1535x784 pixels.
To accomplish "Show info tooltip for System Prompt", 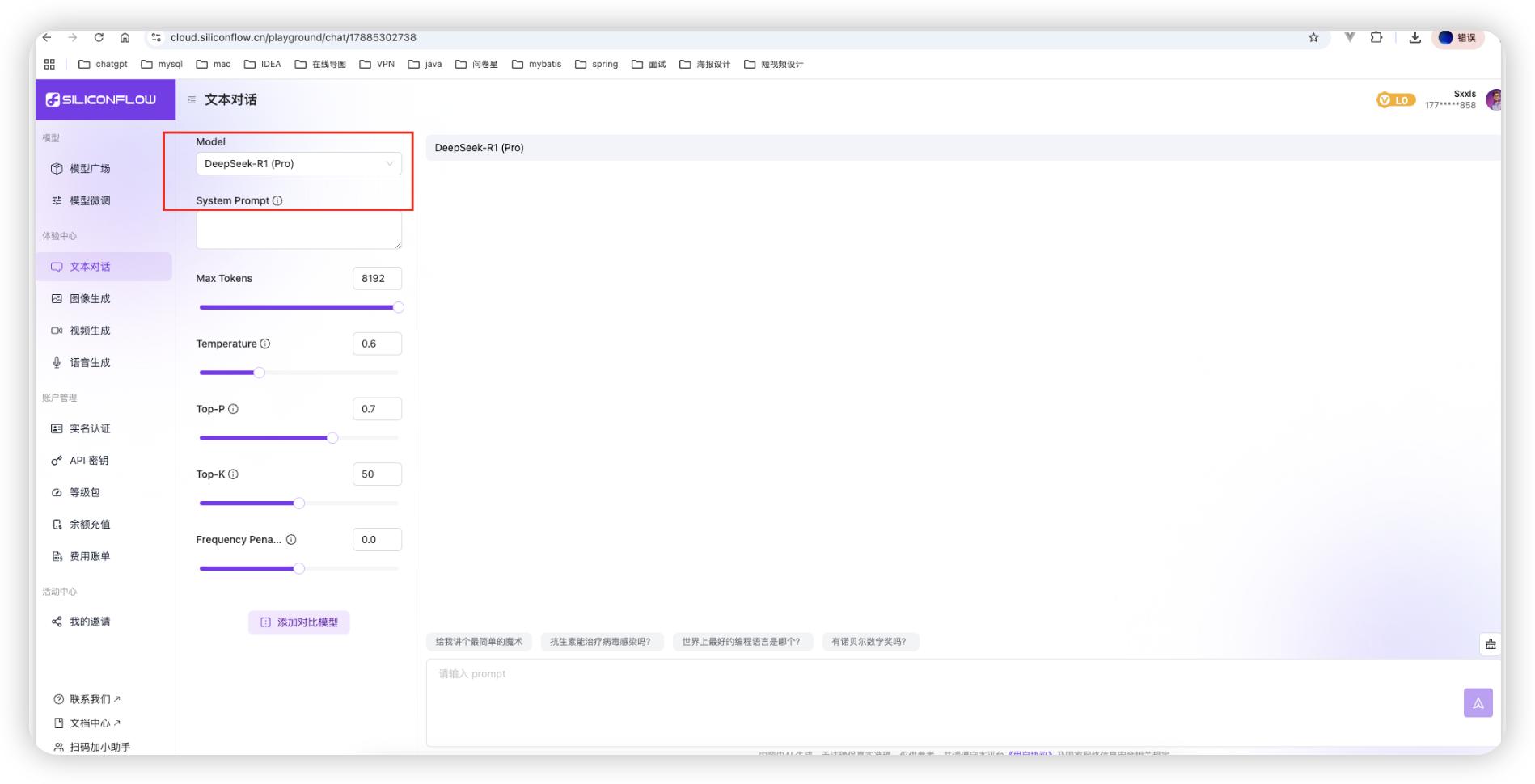I will pos(277,200).
